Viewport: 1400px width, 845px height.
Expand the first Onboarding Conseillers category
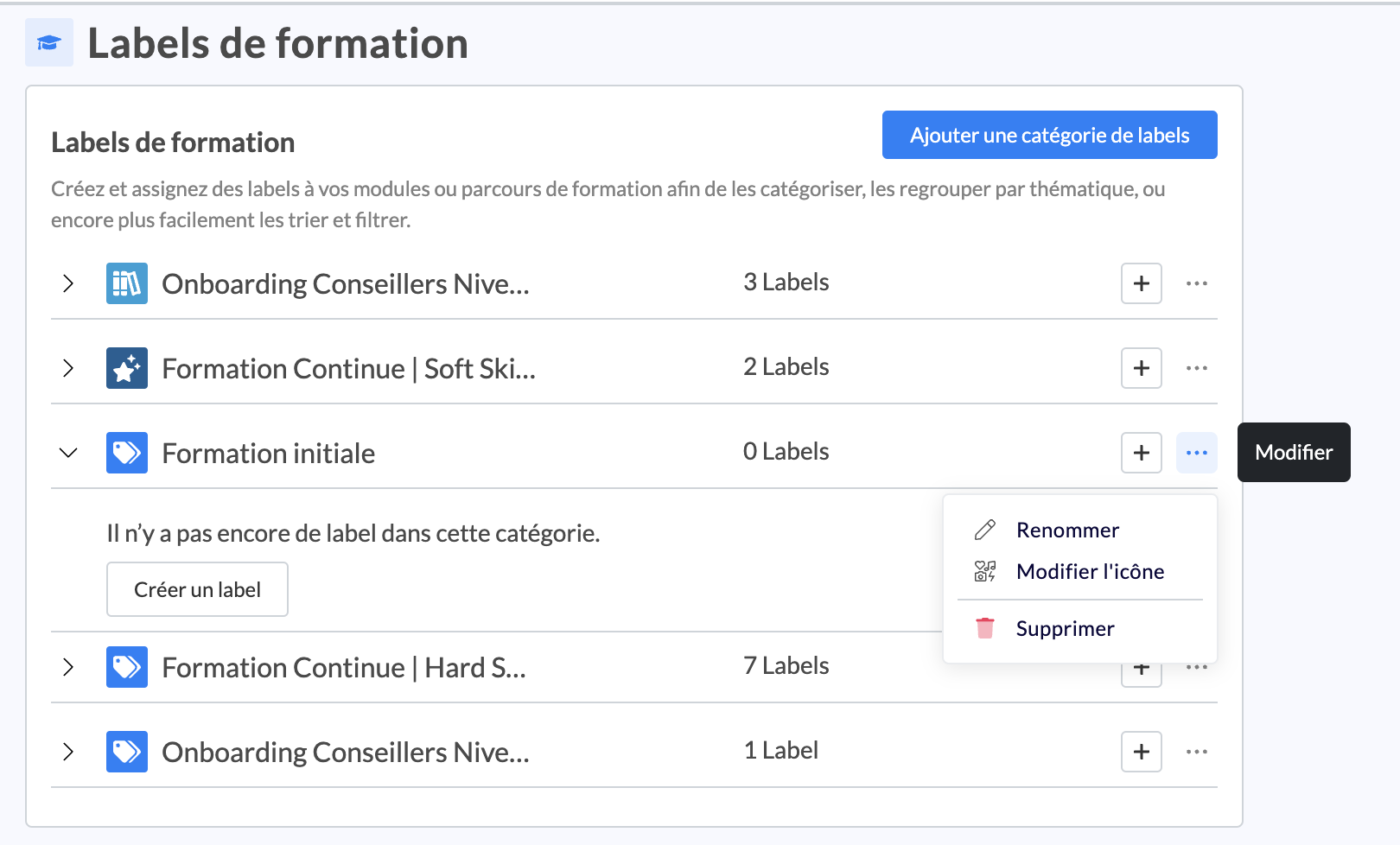tap(68, 283)
